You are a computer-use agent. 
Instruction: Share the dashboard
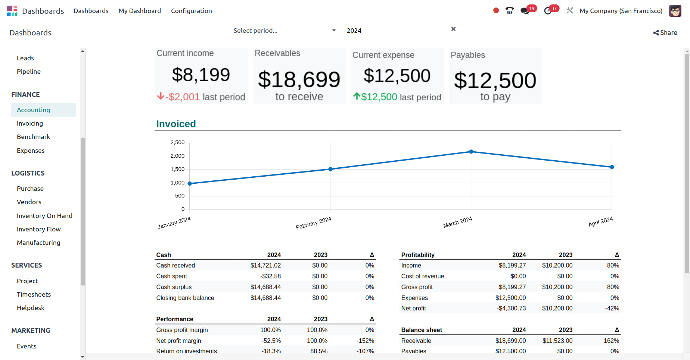(x=665, y=33)
